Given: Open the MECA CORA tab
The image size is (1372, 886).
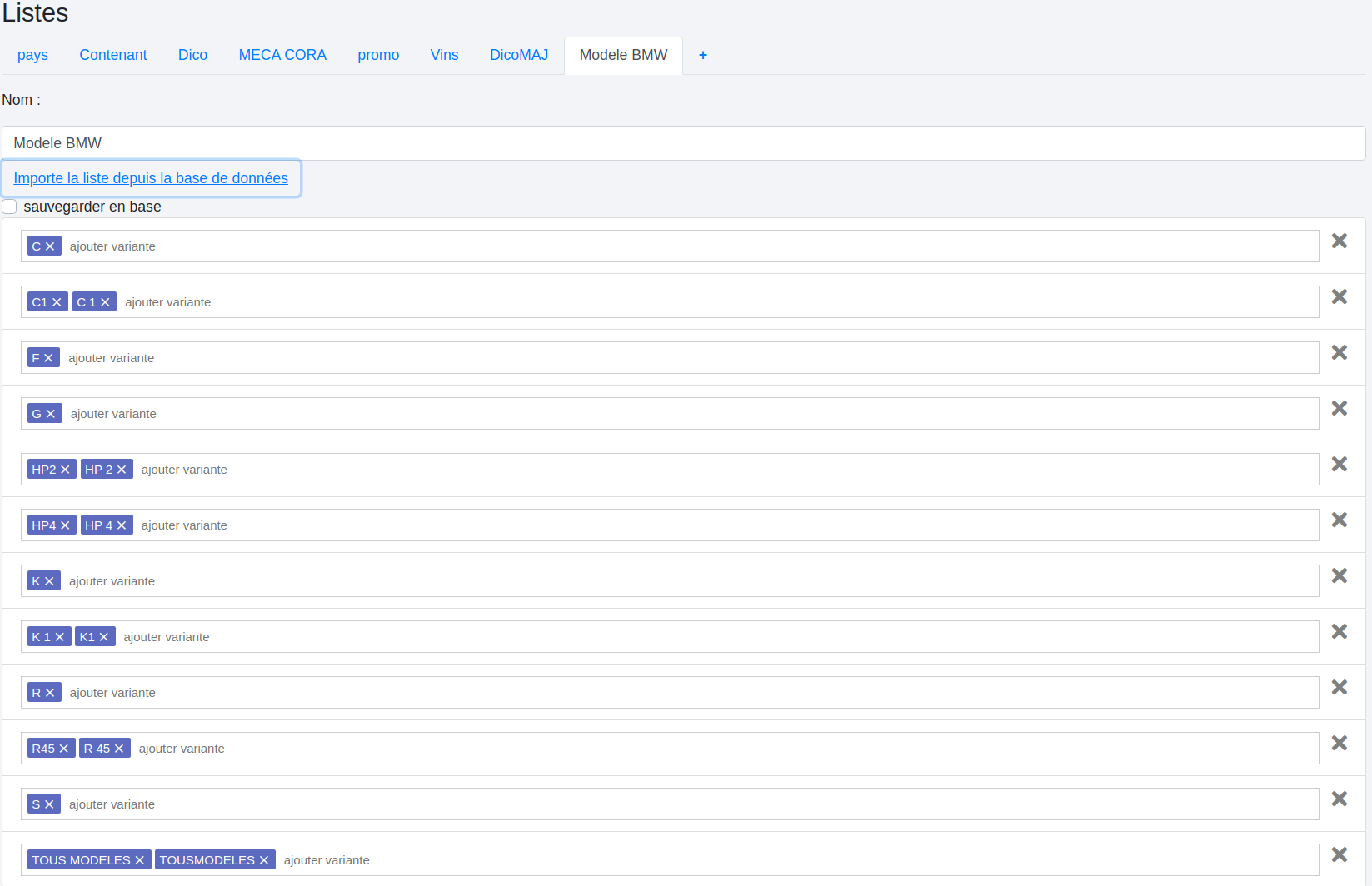Looking at the screenshot, I should click(282, 55).
